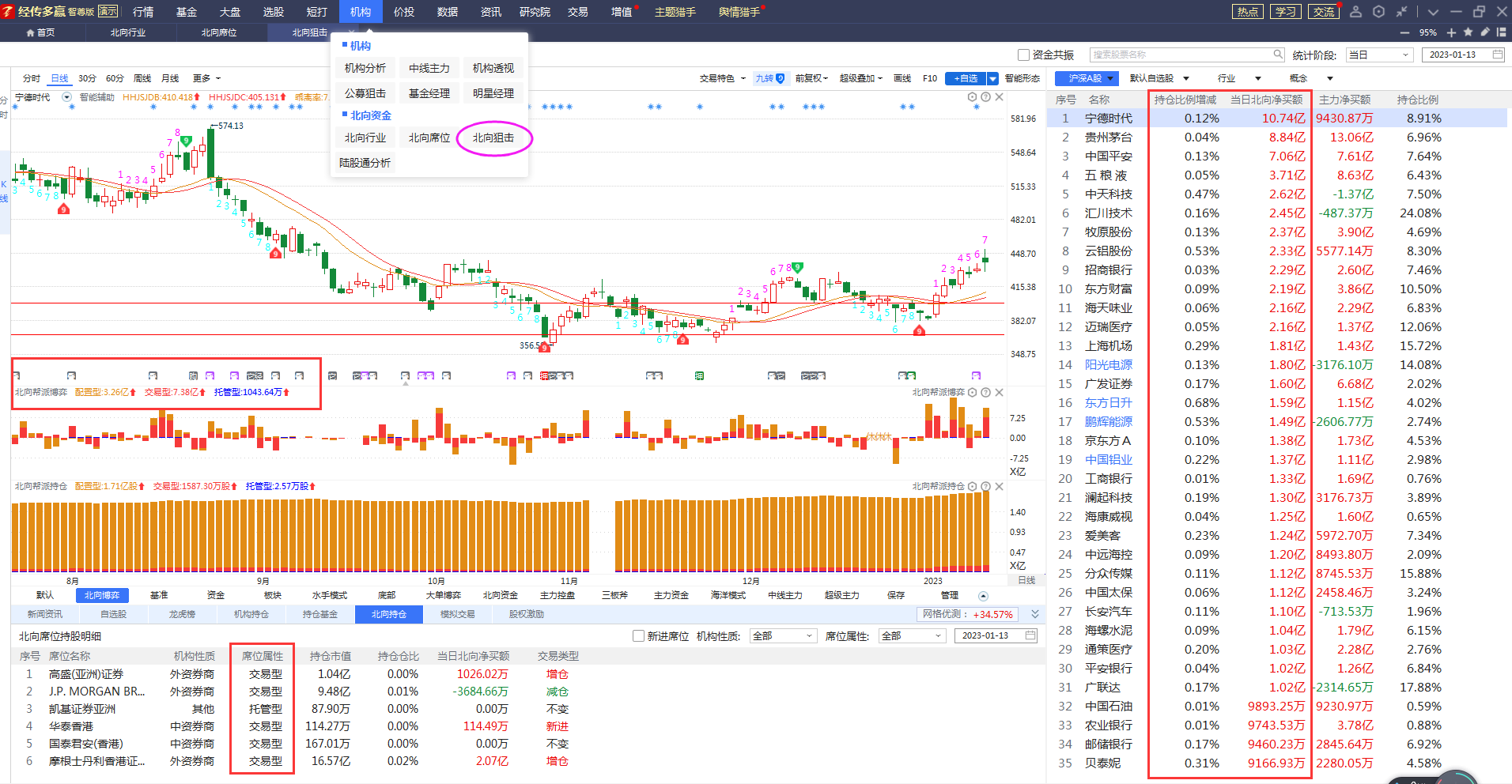Click the +自选 button
Viewport: 1512px width, 784px height.
click(x=966, y=78)
